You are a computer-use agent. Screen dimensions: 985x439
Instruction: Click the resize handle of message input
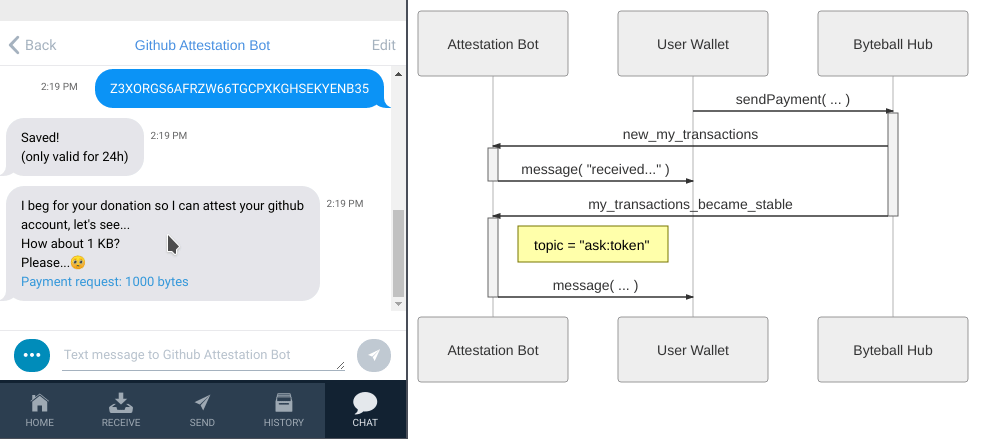pos(340,365)
